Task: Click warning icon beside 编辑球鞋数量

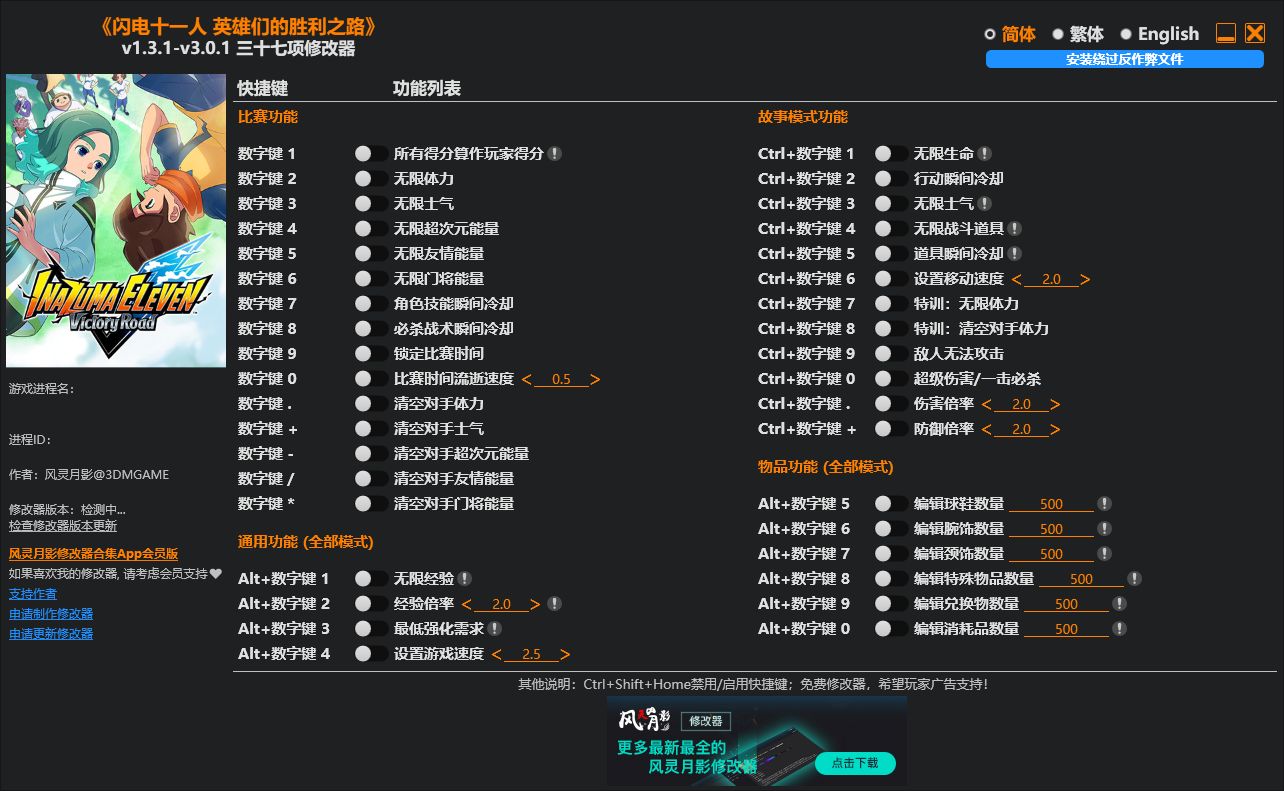Action: pos(1105,503)
